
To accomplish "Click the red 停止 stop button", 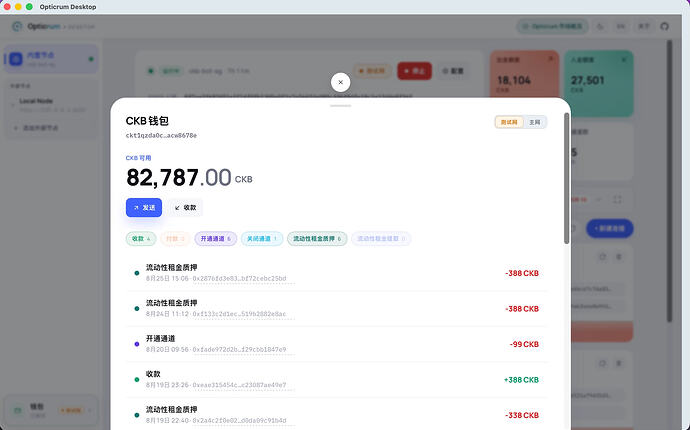I will point(414,71).
